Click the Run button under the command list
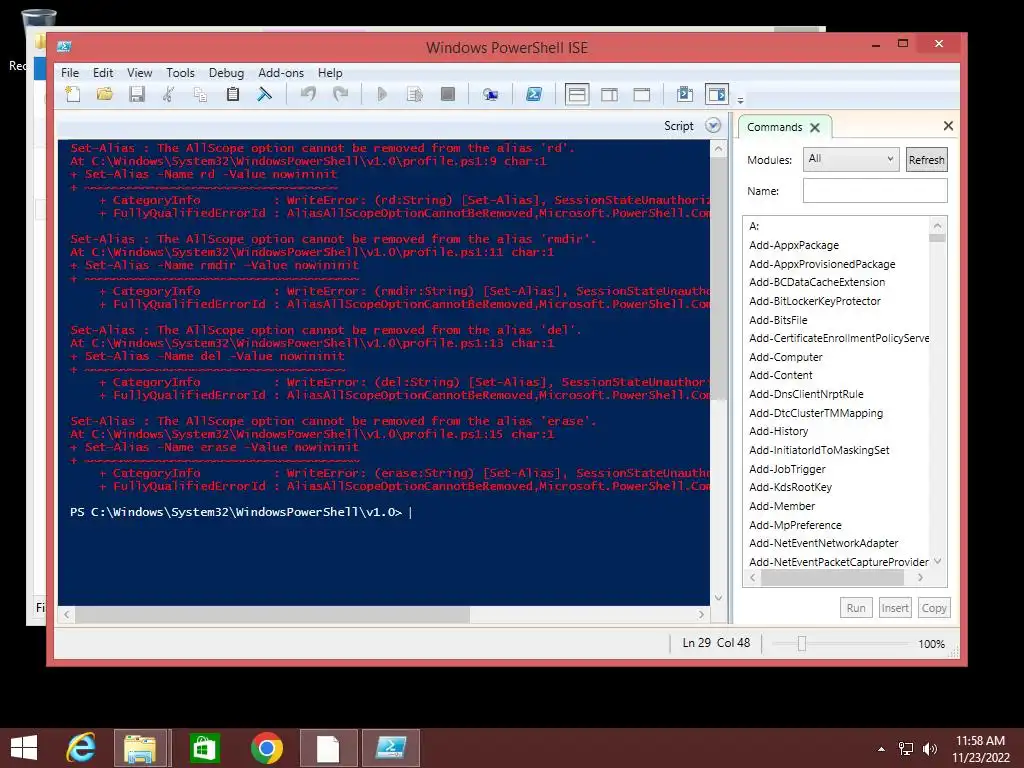Screen dimensions: 1024x768 tap(856, 608)
